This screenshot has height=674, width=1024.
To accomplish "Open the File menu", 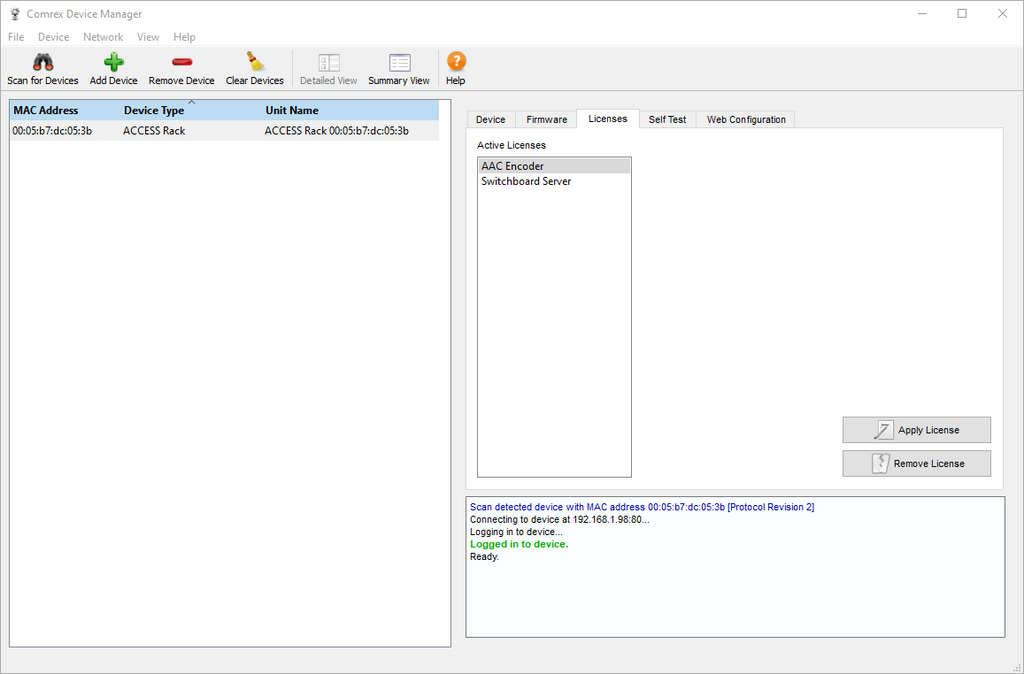I will [16, 37].
